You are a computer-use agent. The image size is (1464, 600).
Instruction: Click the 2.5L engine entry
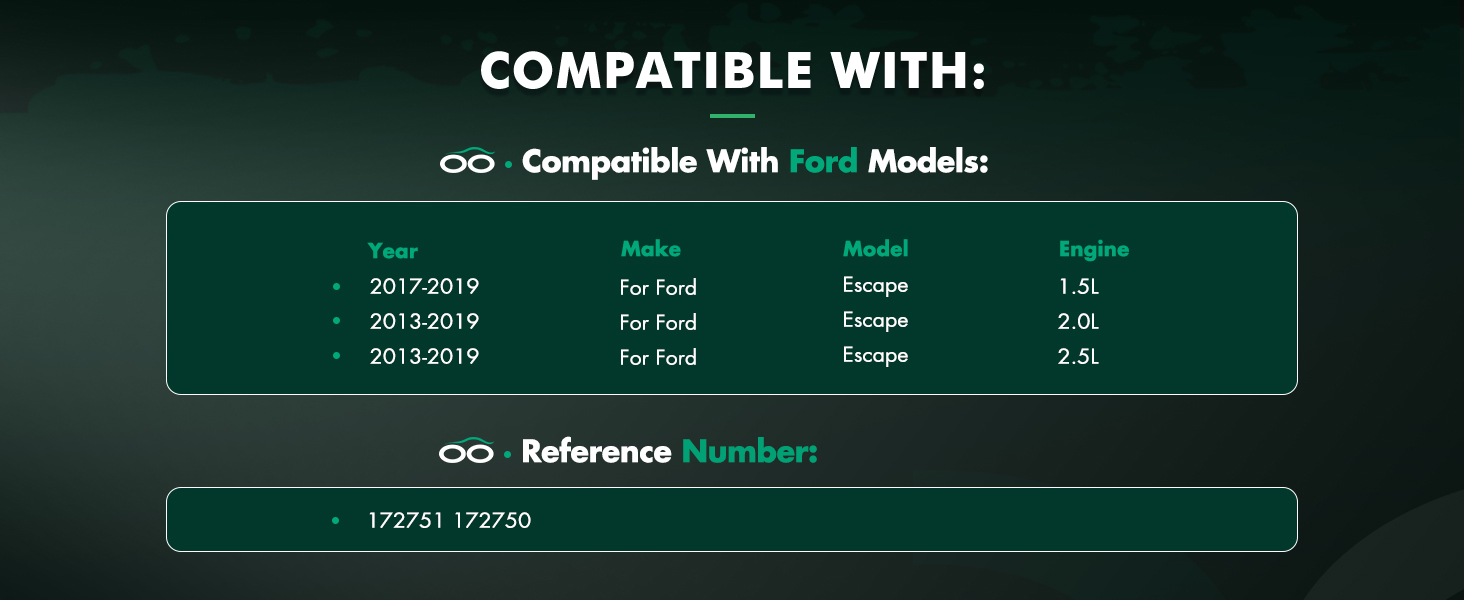point(1078,357)
